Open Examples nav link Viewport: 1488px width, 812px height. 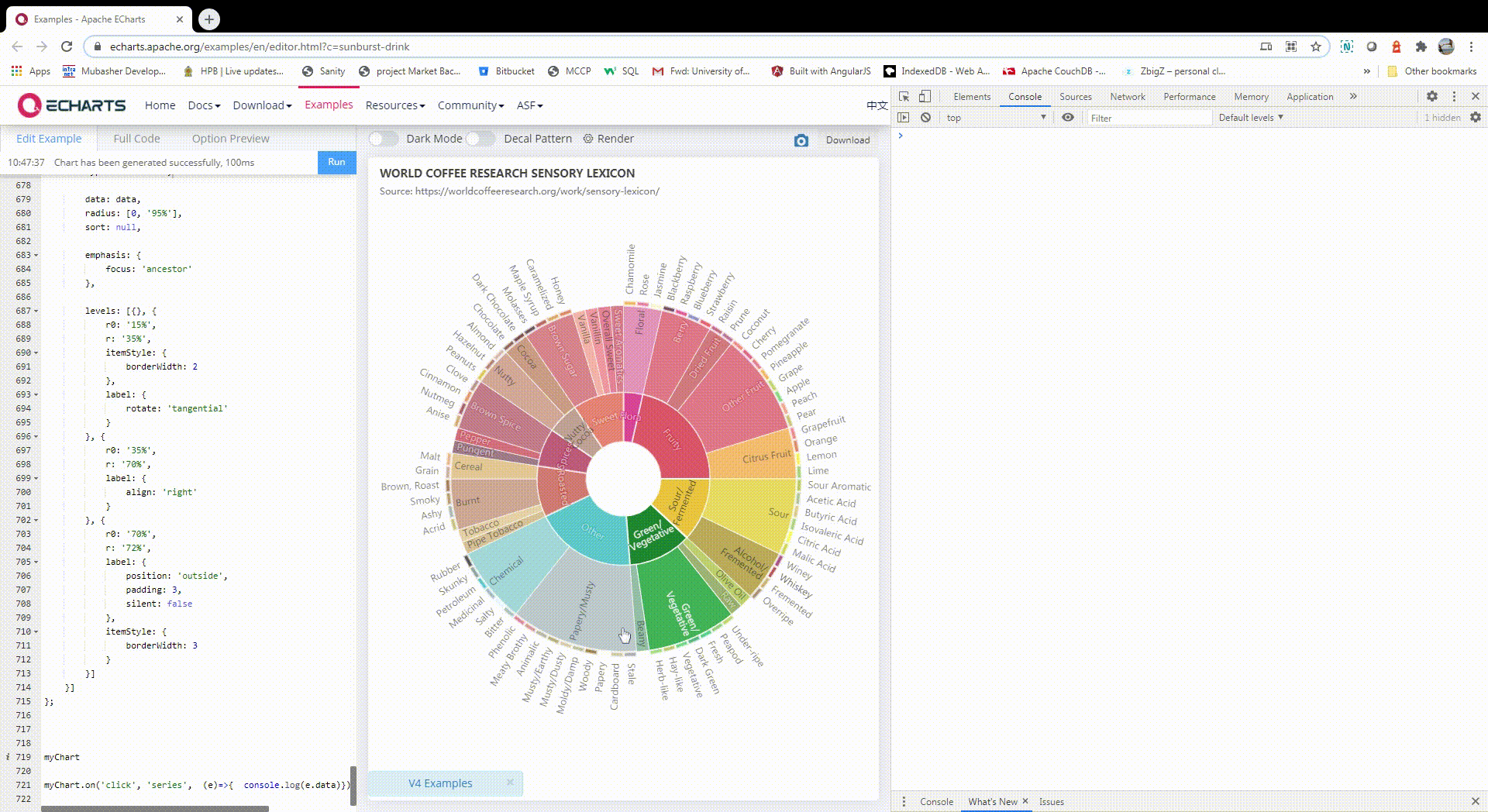point(329,105)
